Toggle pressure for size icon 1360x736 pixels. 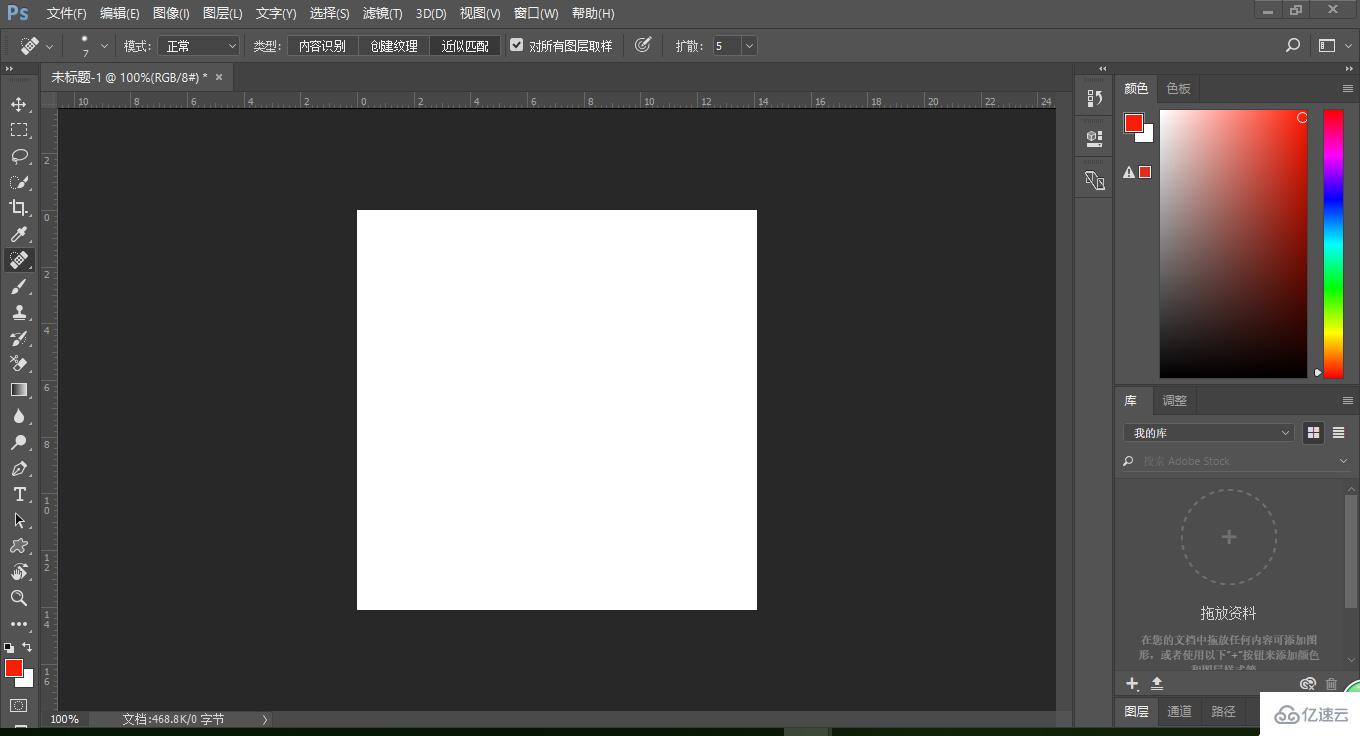coord(643,45)
